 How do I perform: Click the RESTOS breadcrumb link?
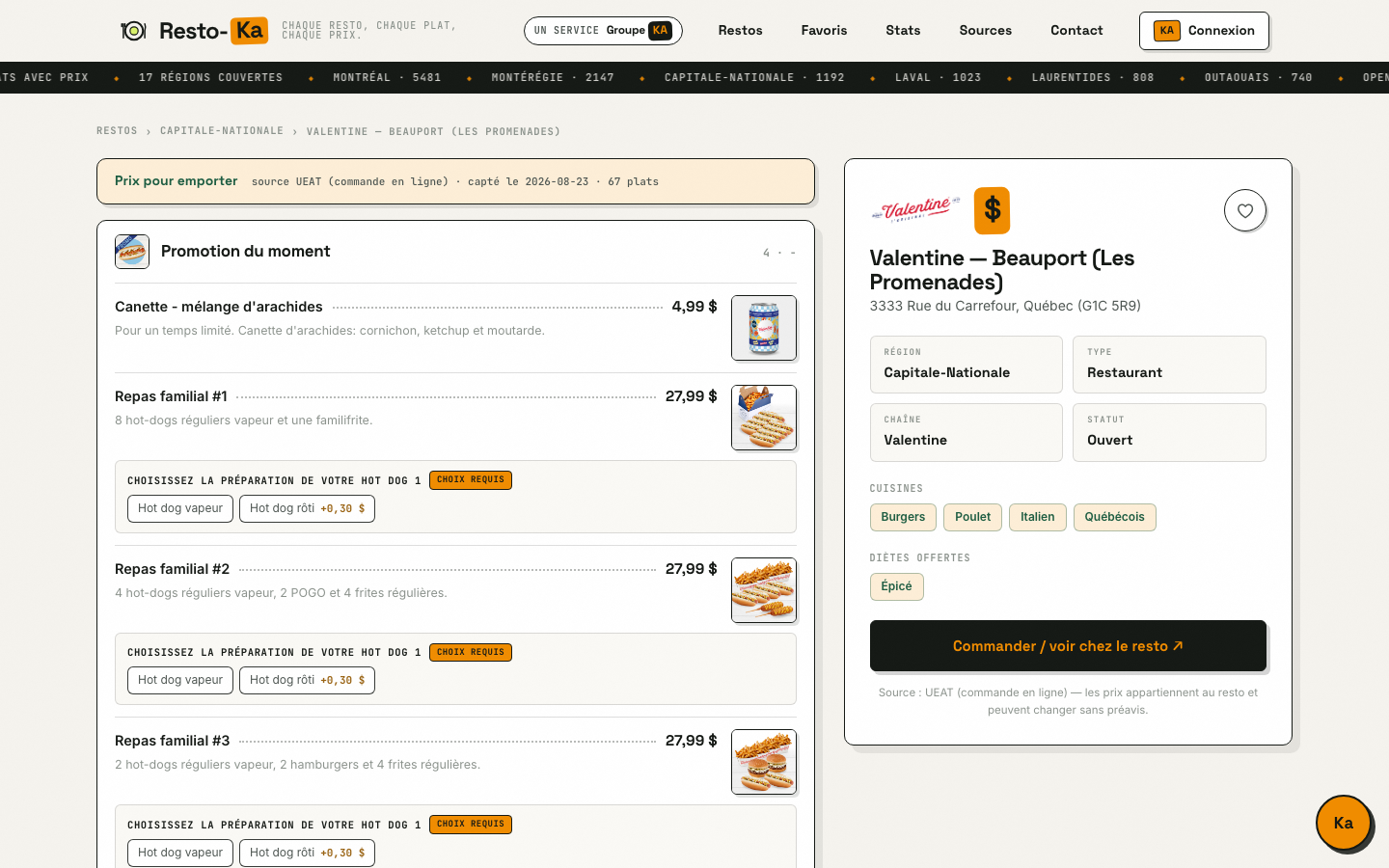coord(117,131)
